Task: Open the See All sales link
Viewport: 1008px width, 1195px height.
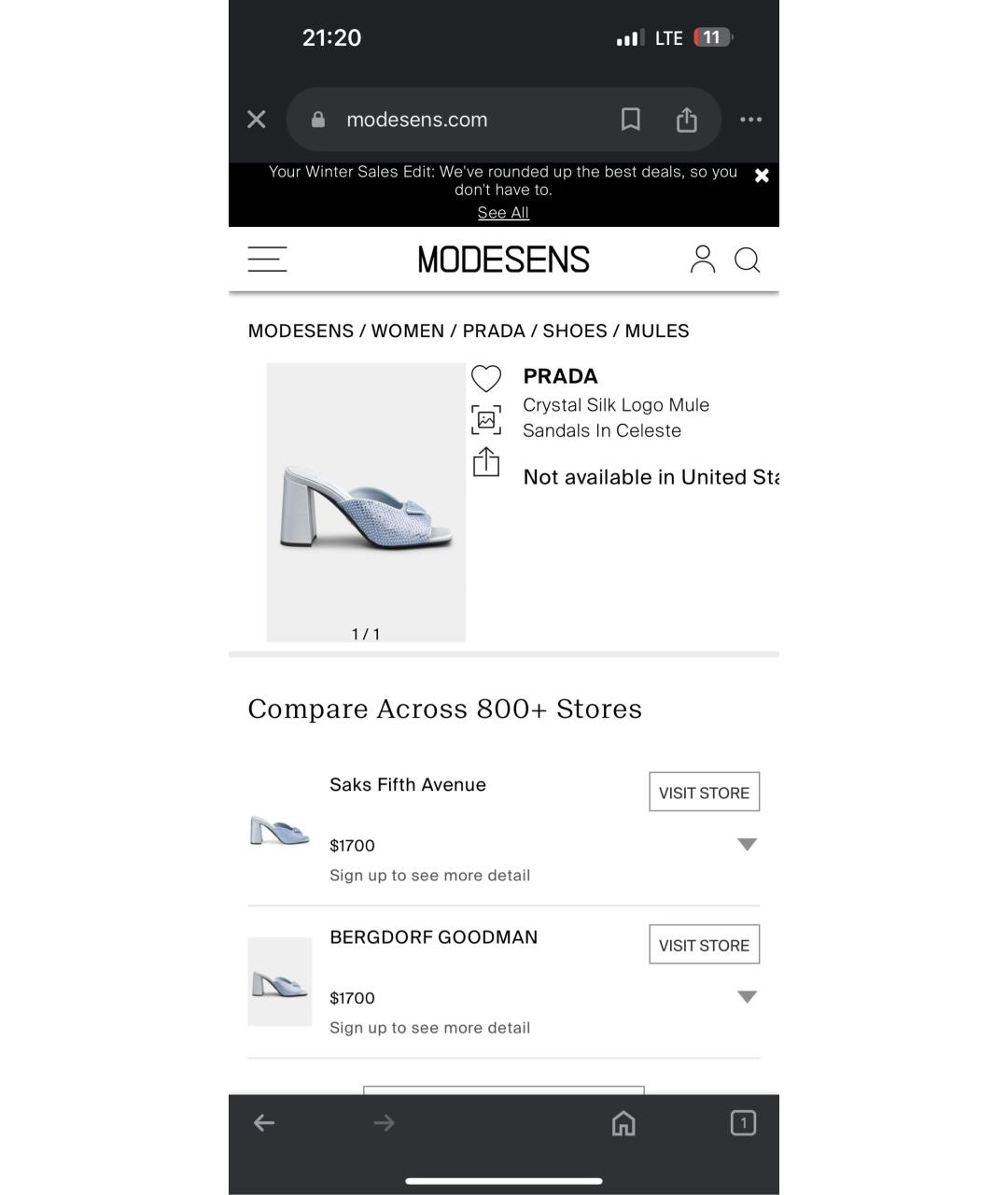Action: (x=503, y=213)
